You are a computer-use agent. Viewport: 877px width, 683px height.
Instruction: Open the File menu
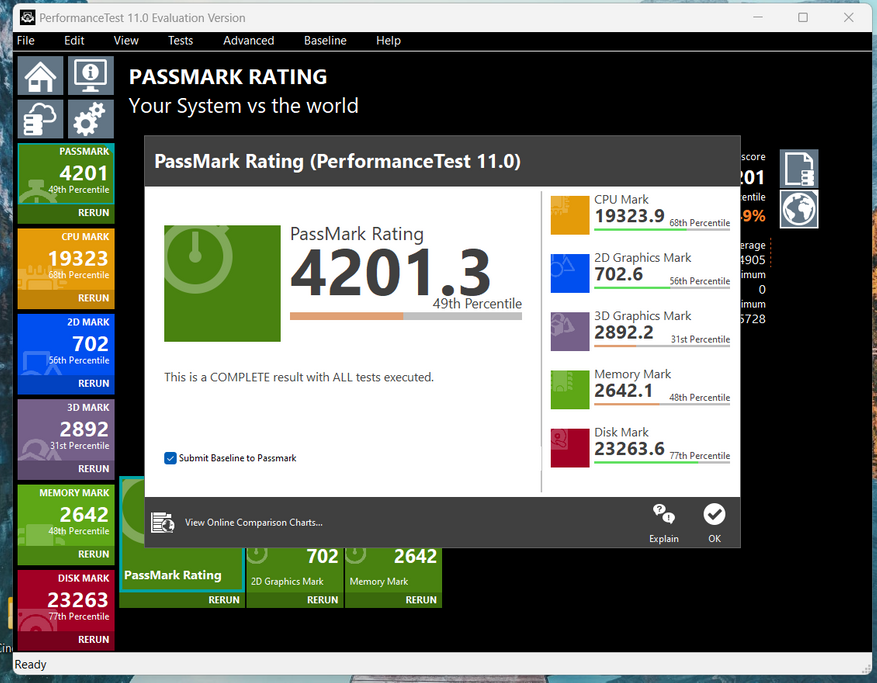[x=26, y=40]
